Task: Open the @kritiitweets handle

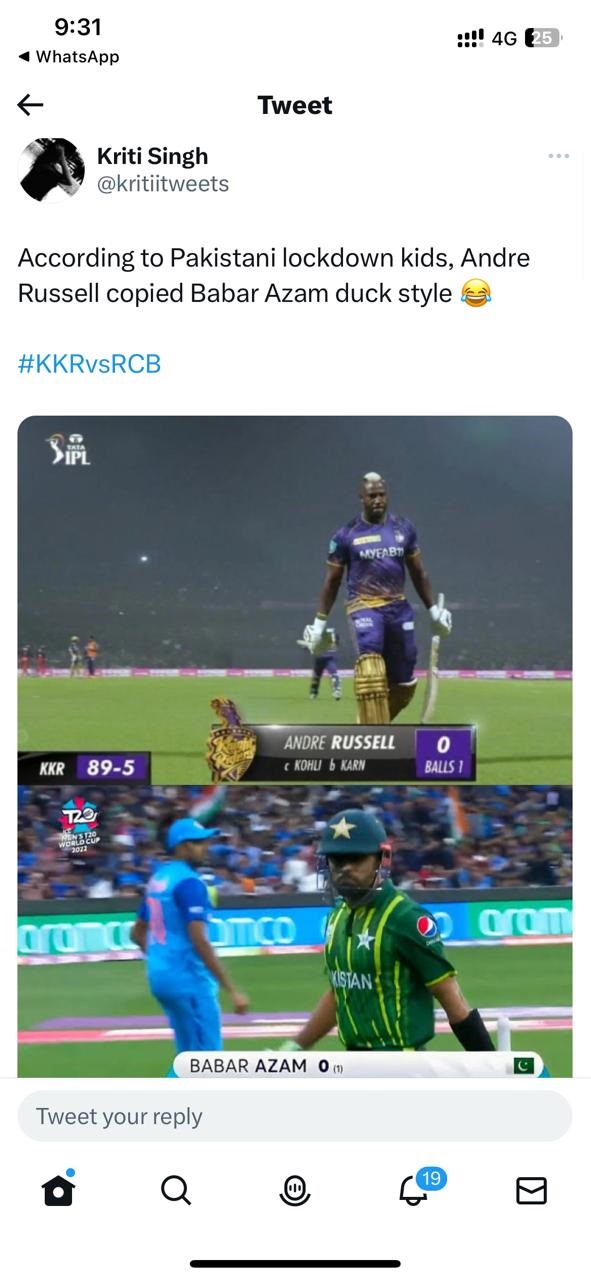Action: 163,184
